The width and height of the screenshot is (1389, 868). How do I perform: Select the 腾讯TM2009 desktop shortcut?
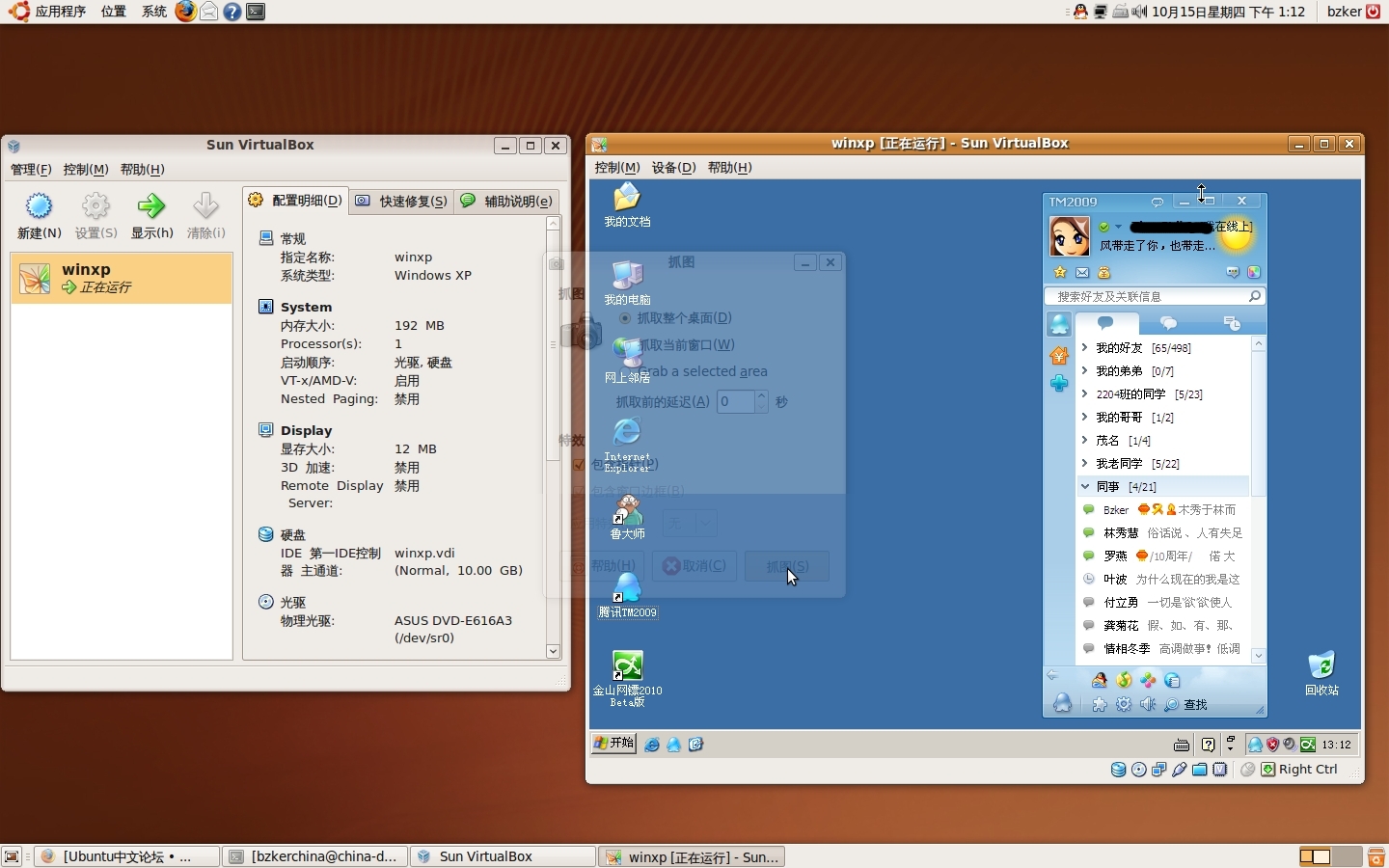[627, 594]
